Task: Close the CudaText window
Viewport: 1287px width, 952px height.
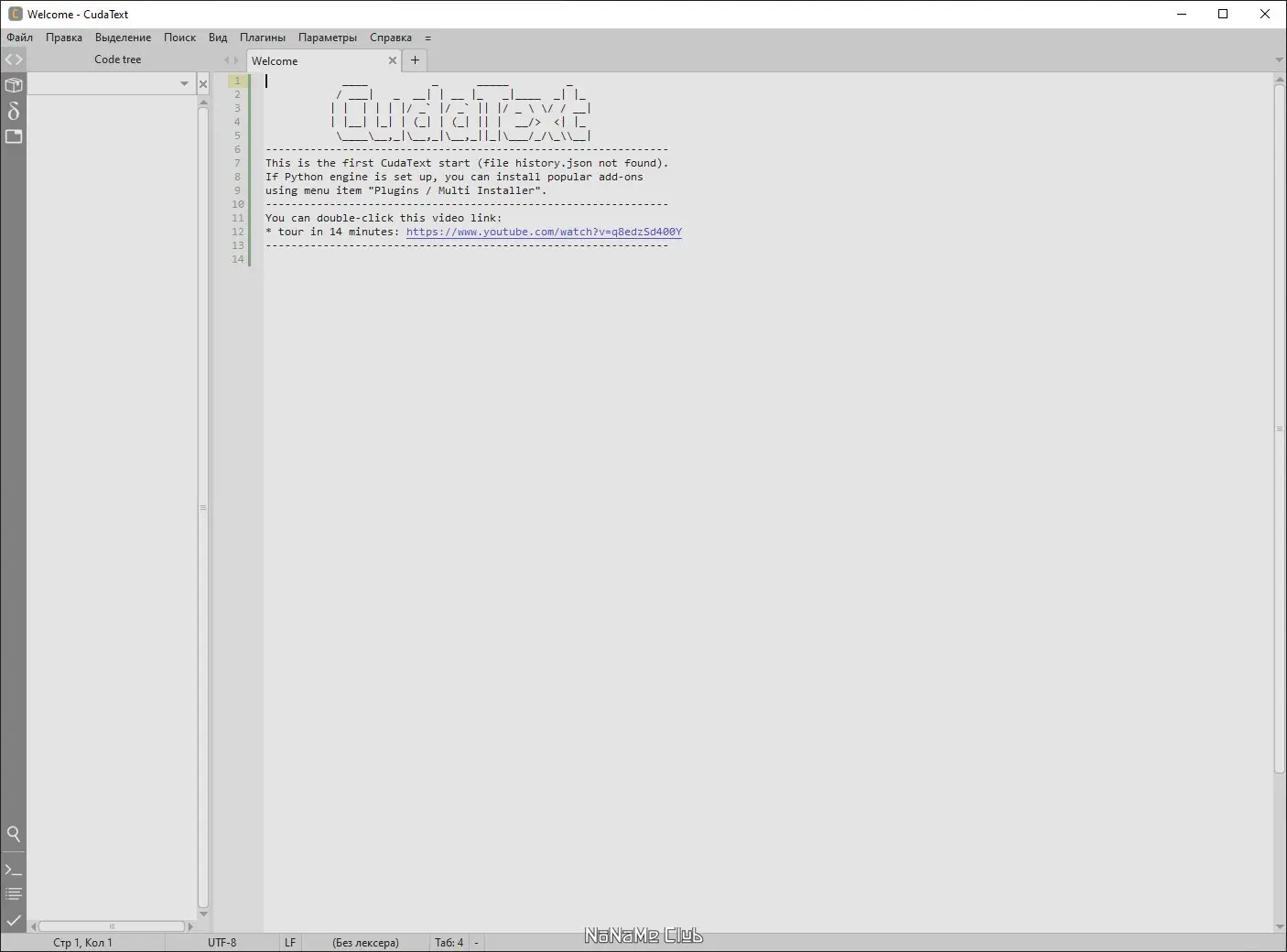Action: point(1265,14)
